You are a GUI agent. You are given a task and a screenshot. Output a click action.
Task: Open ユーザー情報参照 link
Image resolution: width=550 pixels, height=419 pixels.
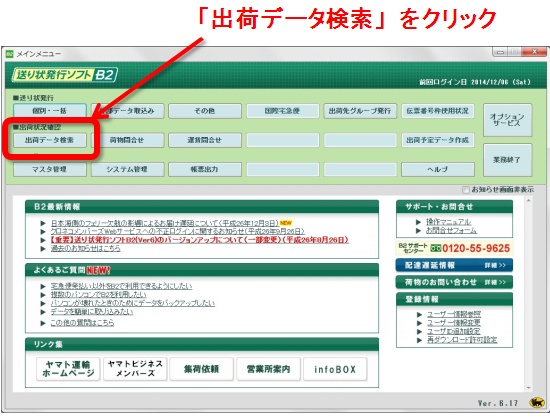(x=454, y=314)
